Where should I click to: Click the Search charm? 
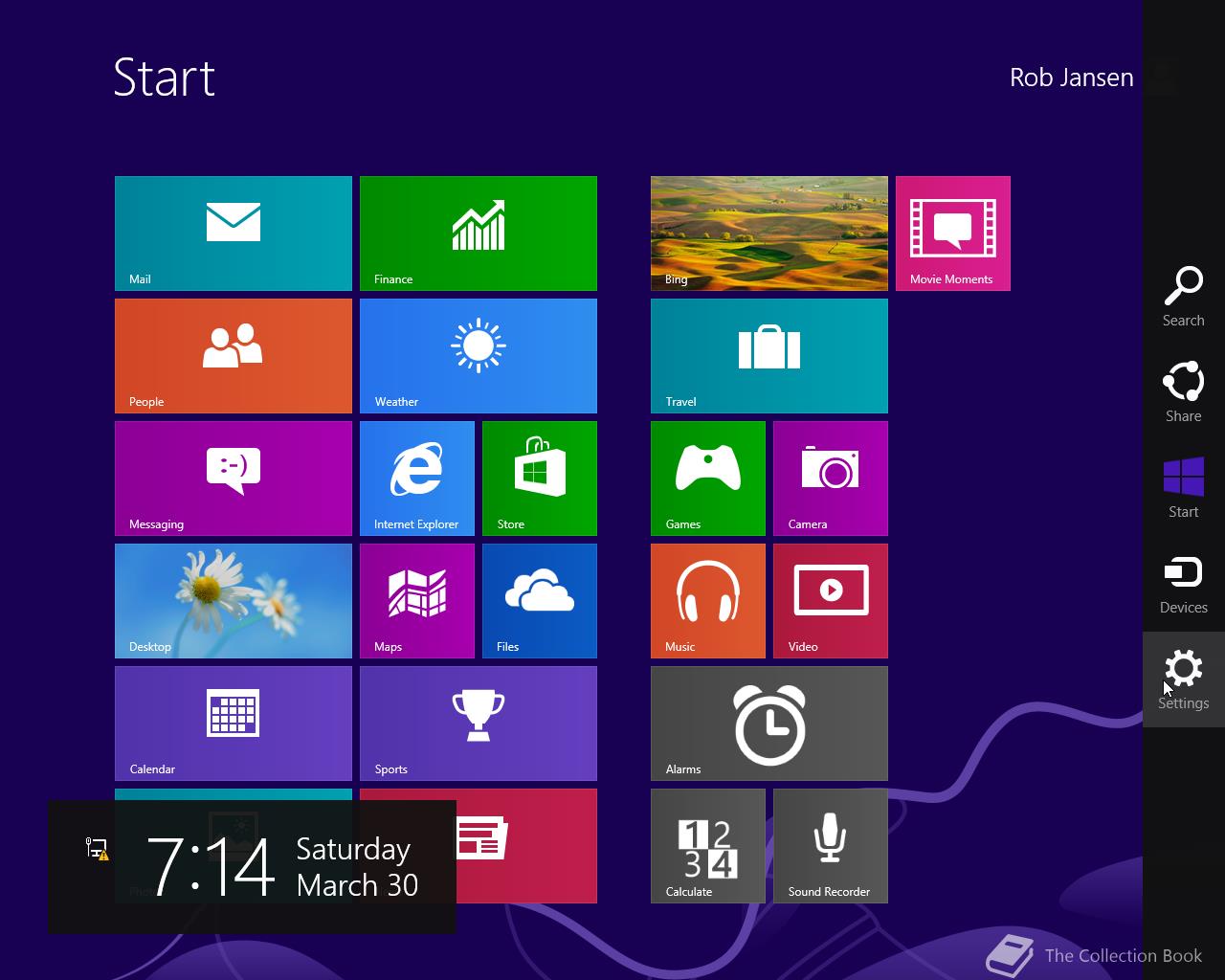(x=1184, y=297)
